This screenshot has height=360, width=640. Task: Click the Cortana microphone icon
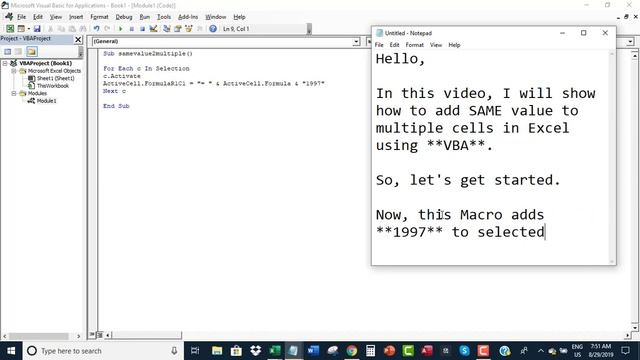pyautogui.click(x=174, y=351)
